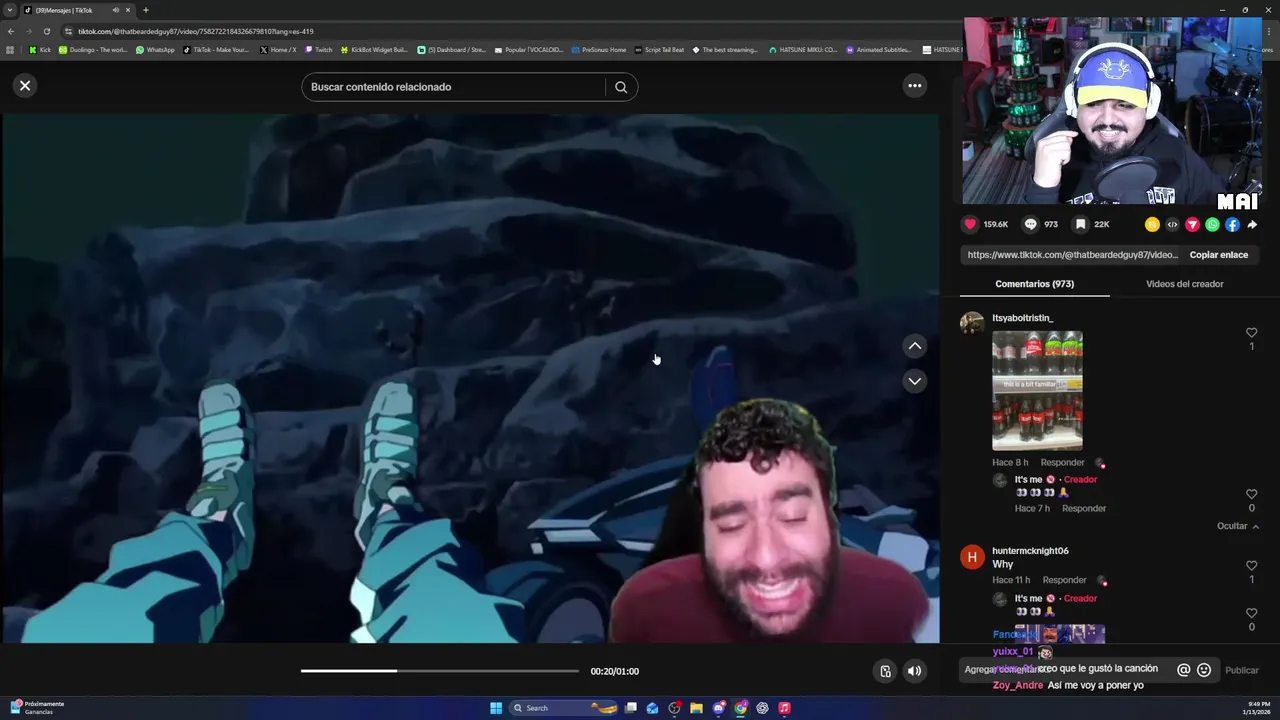This screenshot has width=1280, height=720.
Task: Open the embed code icon
Action: click(x=1172, y=225)
